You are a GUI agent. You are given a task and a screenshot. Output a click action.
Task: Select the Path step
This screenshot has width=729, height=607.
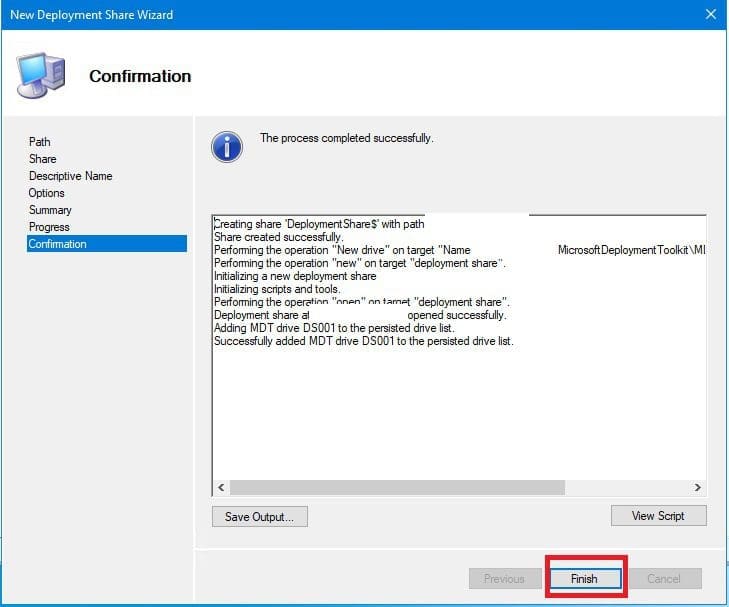point(40,142)
